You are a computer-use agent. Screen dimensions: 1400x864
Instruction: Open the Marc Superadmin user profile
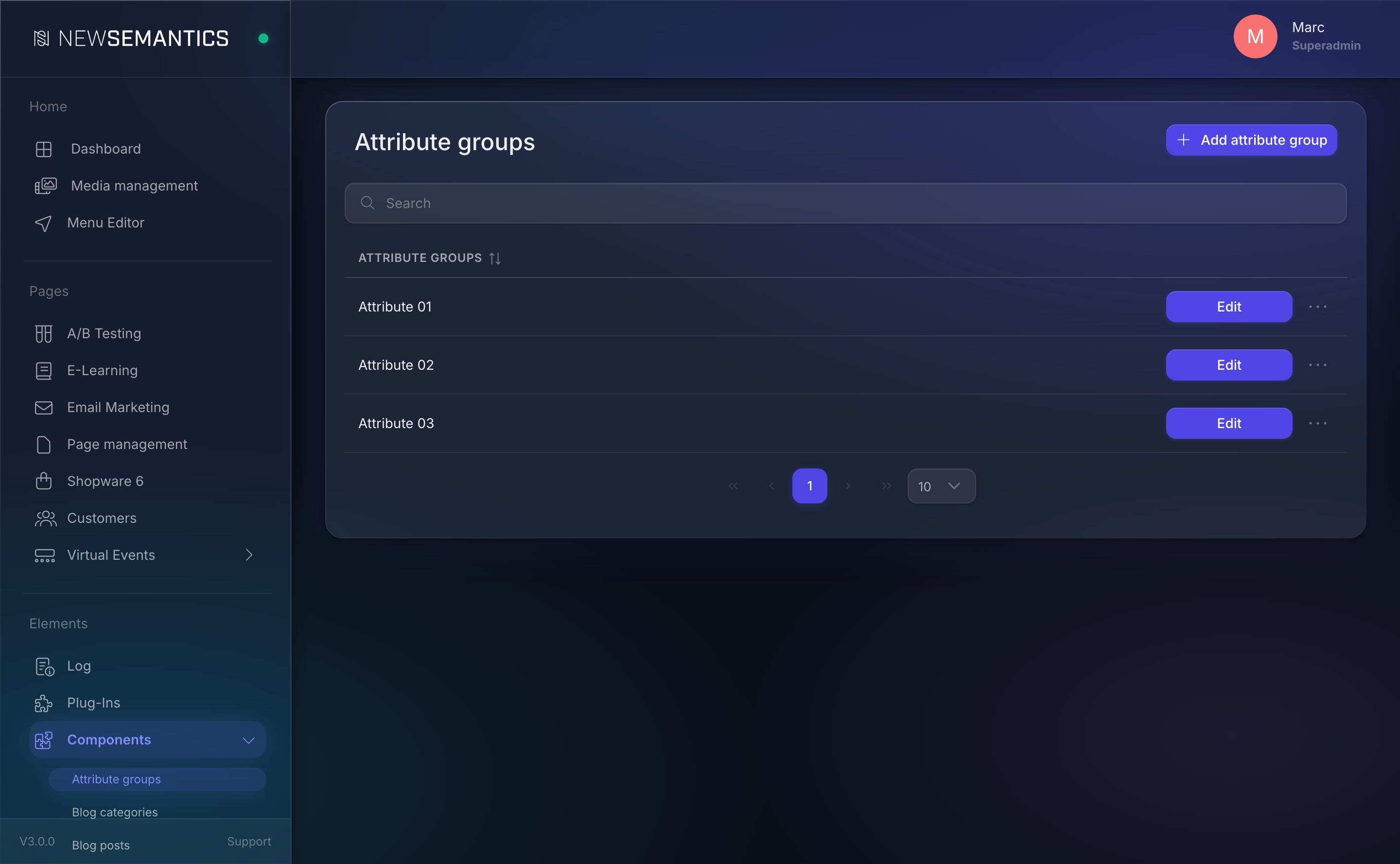[x=1297, y=36]
